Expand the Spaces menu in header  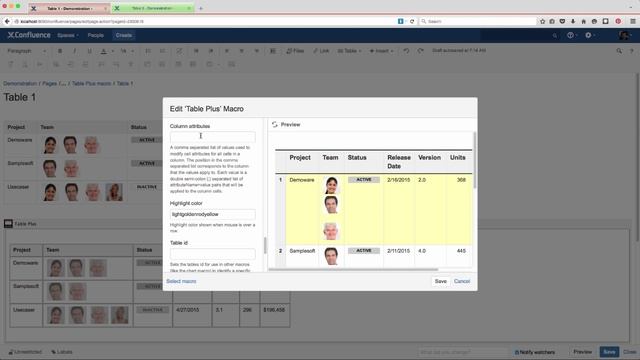pyautogui.click(x=68, y=36)
